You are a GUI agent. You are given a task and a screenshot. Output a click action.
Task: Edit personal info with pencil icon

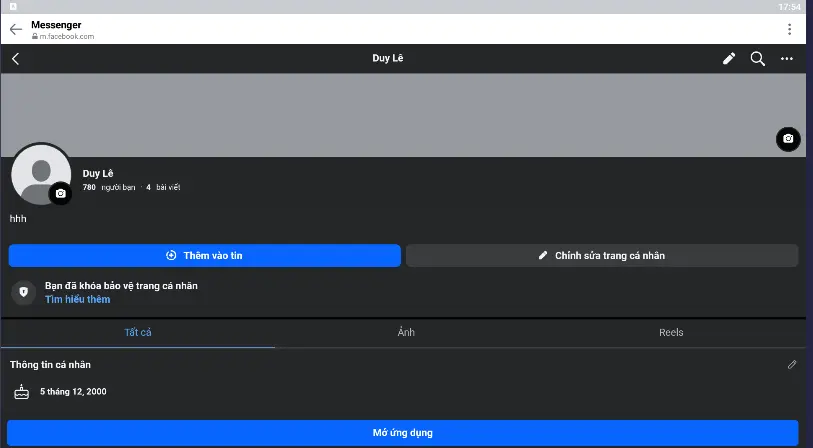[792, 365]
